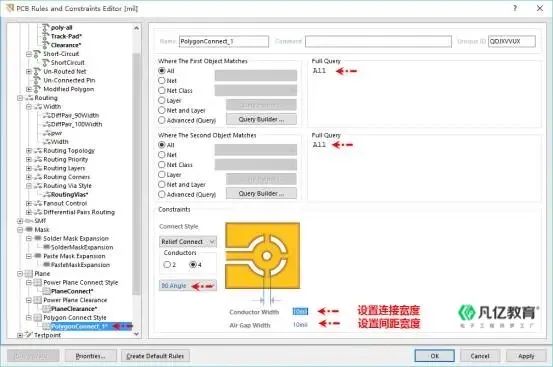Viewport: 553px width, 367px height.
Task: Click the Priorities button
Action: tap(91, 356)
